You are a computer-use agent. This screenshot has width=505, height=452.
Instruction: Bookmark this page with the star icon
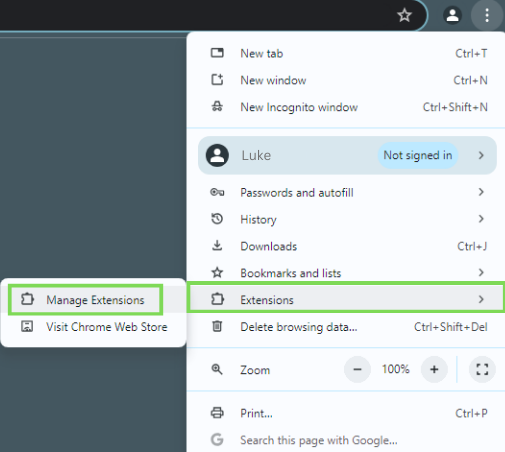pos(404,15)
